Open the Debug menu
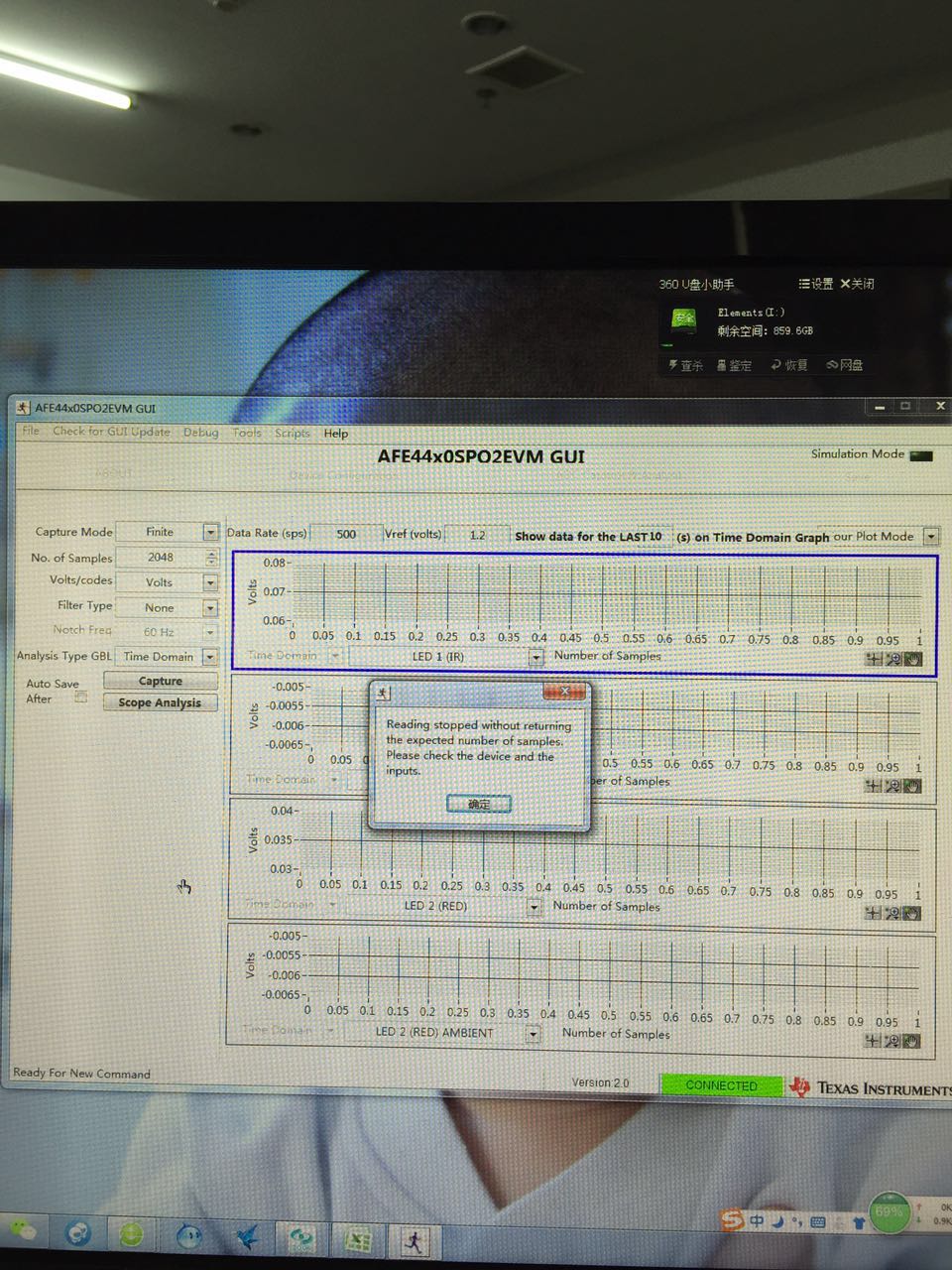Image resolution: width=952 pixels, height=1270 pixels. (200, 433)
